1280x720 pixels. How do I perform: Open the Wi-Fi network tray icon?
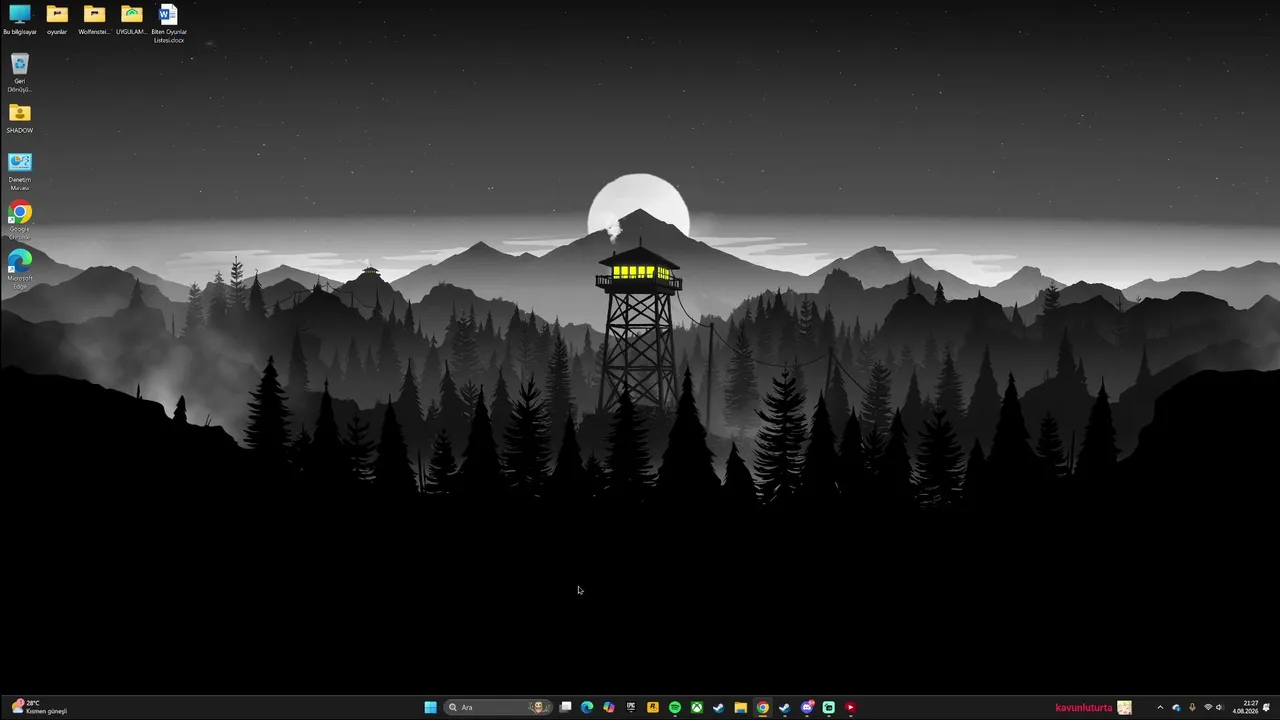pyautogui.click(x=1208, y=708)
